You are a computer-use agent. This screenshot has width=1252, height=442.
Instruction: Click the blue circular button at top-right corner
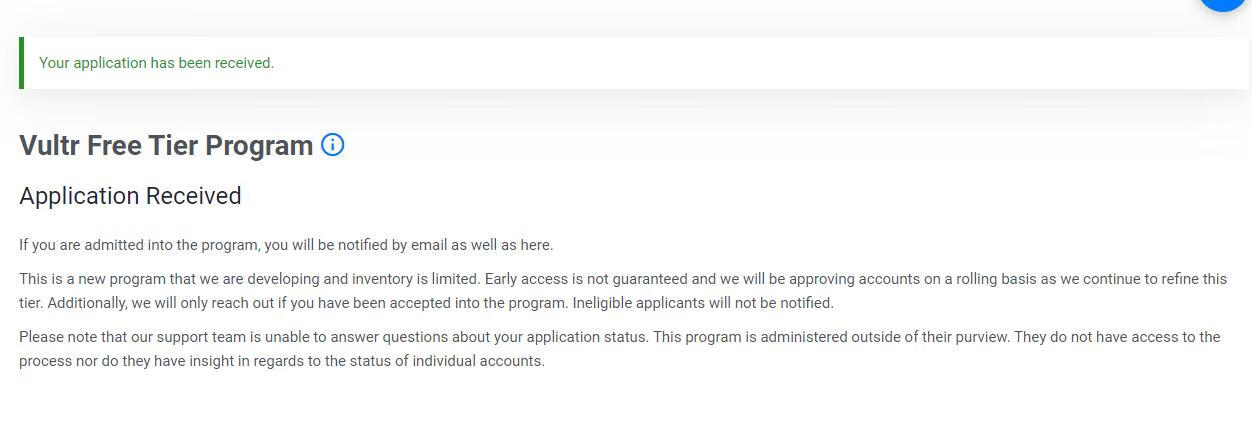1223,3
